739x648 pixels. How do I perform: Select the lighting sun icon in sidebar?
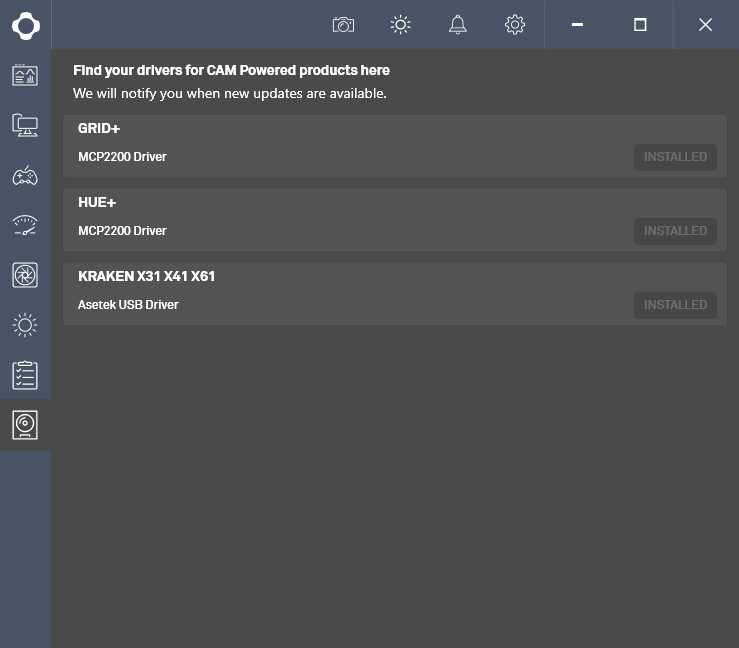click(25, 325)
